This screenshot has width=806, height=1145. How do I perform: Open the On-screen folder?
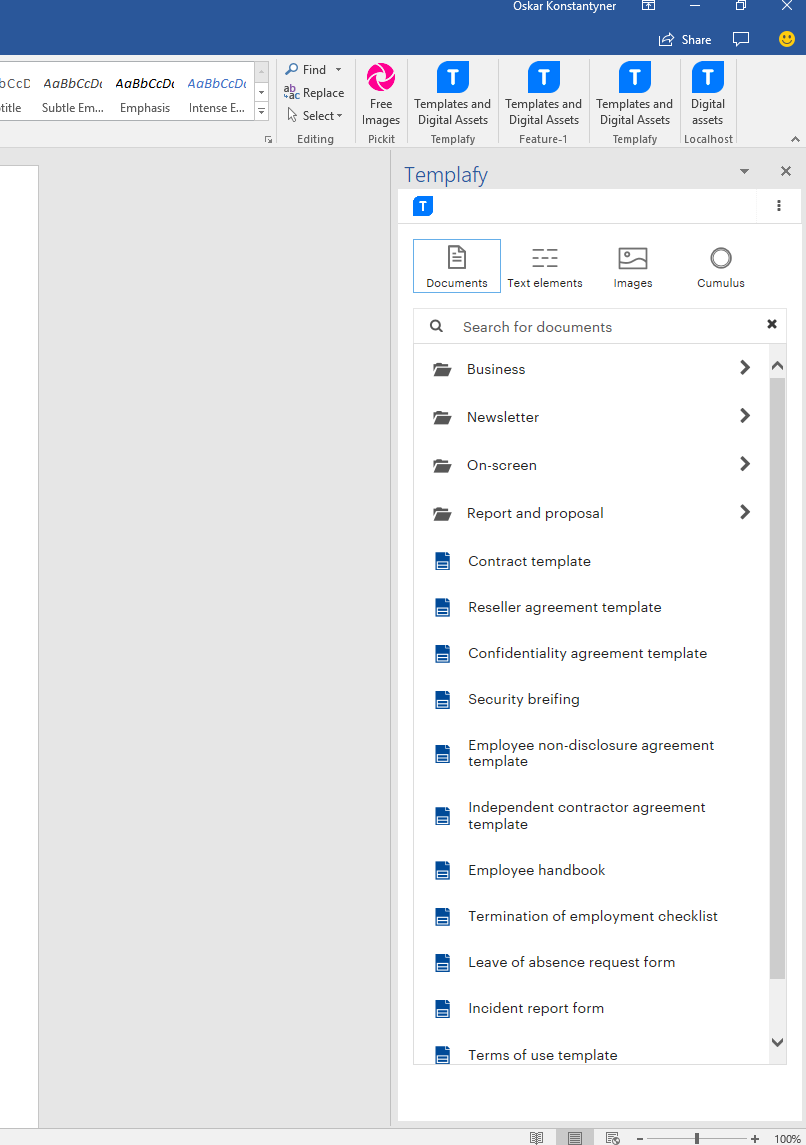(591, 465)
